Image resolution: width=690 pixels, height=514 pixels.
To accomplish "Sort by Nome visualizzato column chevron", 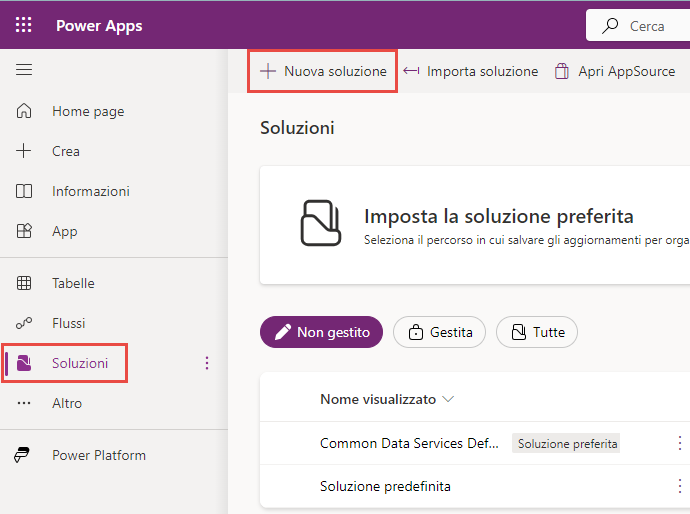I will pyautogui.click(x=448, y=399).
